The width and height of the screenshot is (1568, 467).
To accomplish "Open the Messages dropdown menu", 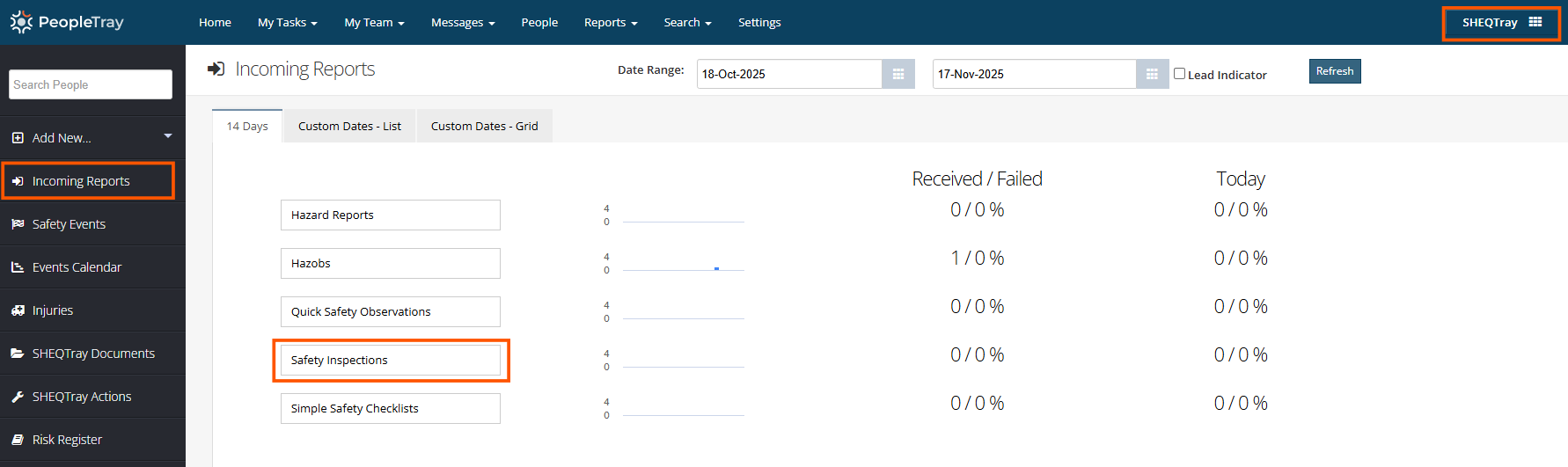I will pos(462,23).
